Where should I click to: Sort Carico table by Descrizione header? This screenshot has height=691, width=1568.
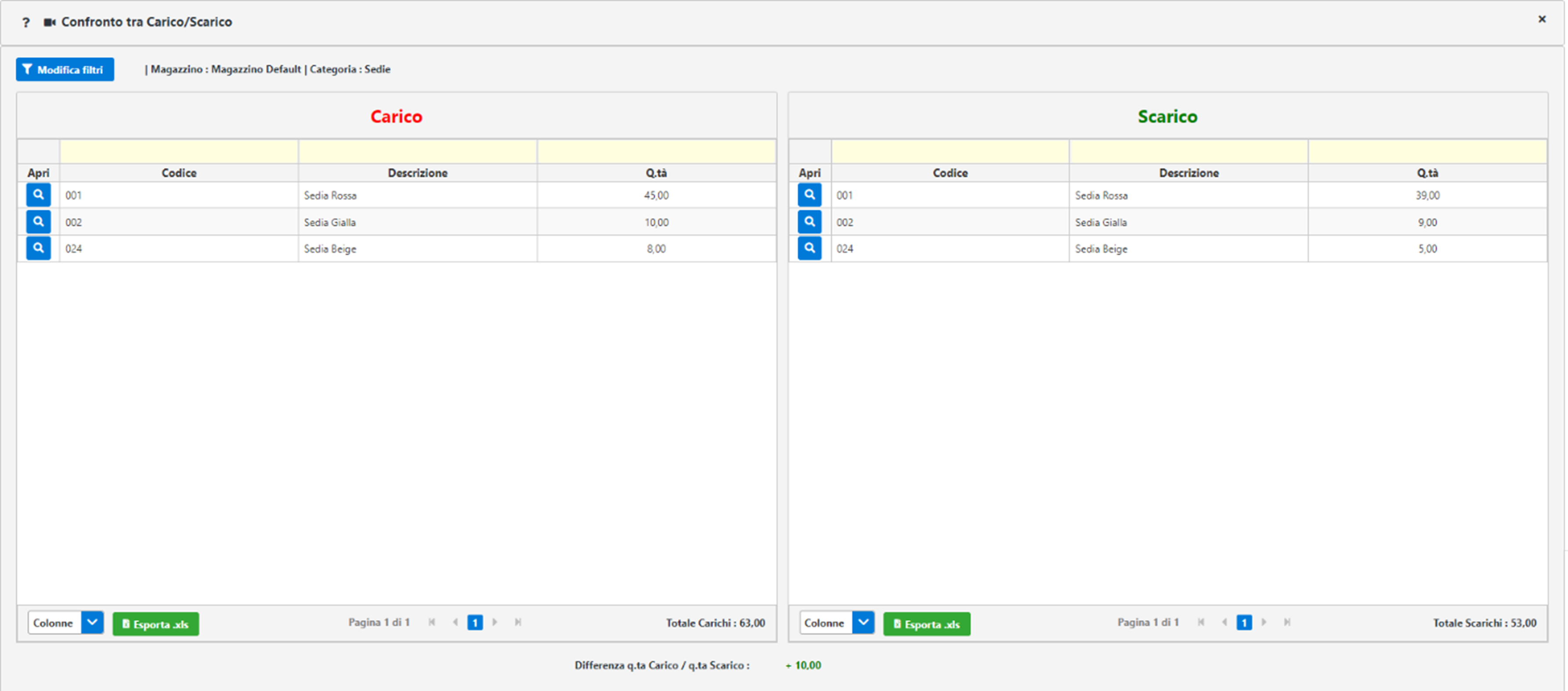pyautogui.click(x=418, y=173)
